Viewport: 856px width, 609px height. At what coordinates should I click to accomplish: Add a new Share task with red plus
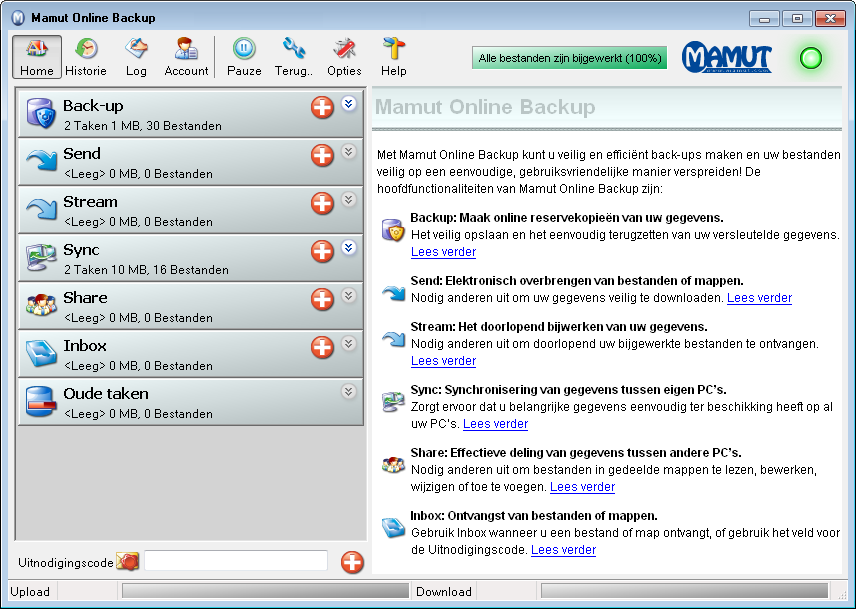click(322, 299)
